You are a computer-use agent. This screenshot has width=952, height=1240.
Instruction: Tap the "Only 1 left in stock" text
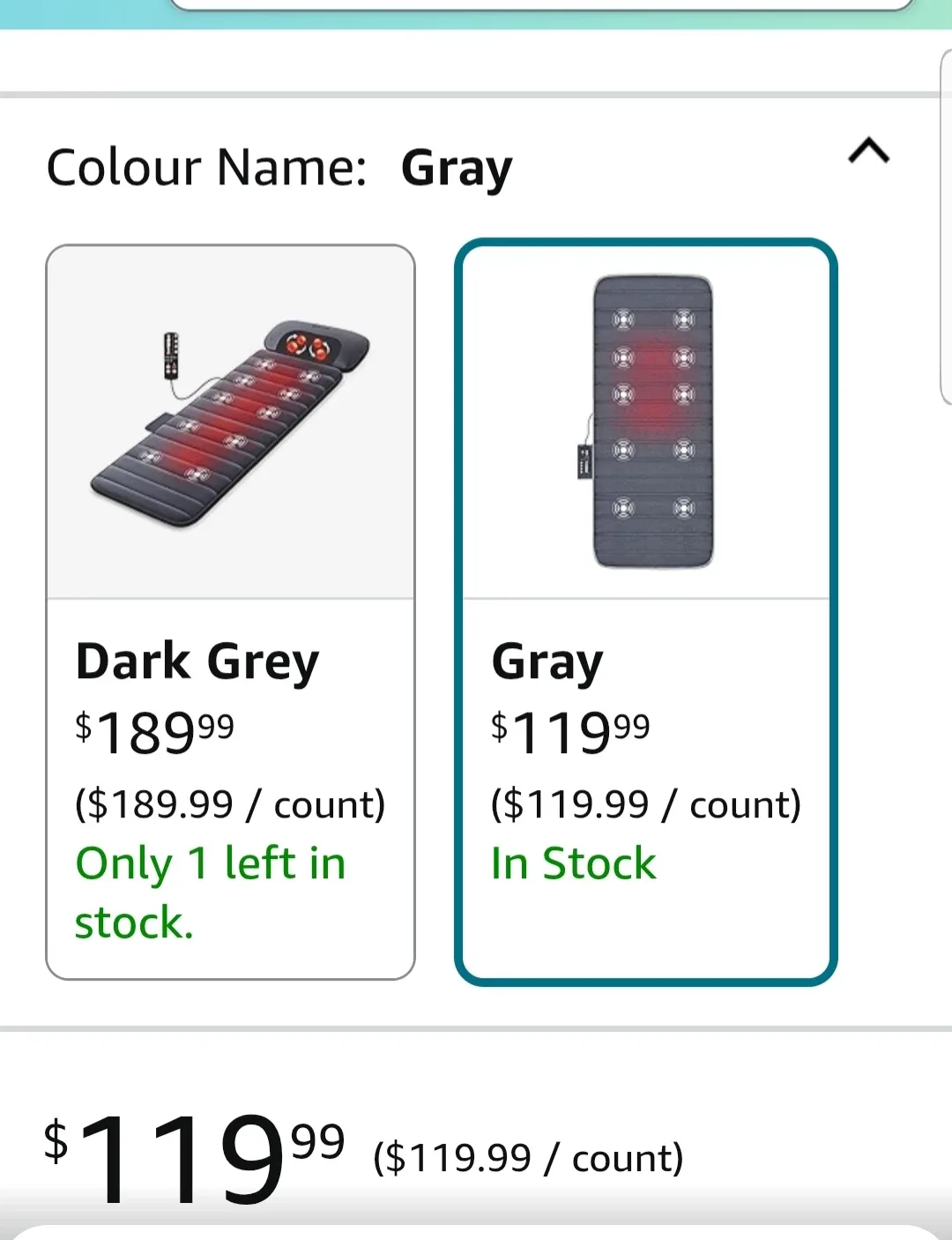210,893
